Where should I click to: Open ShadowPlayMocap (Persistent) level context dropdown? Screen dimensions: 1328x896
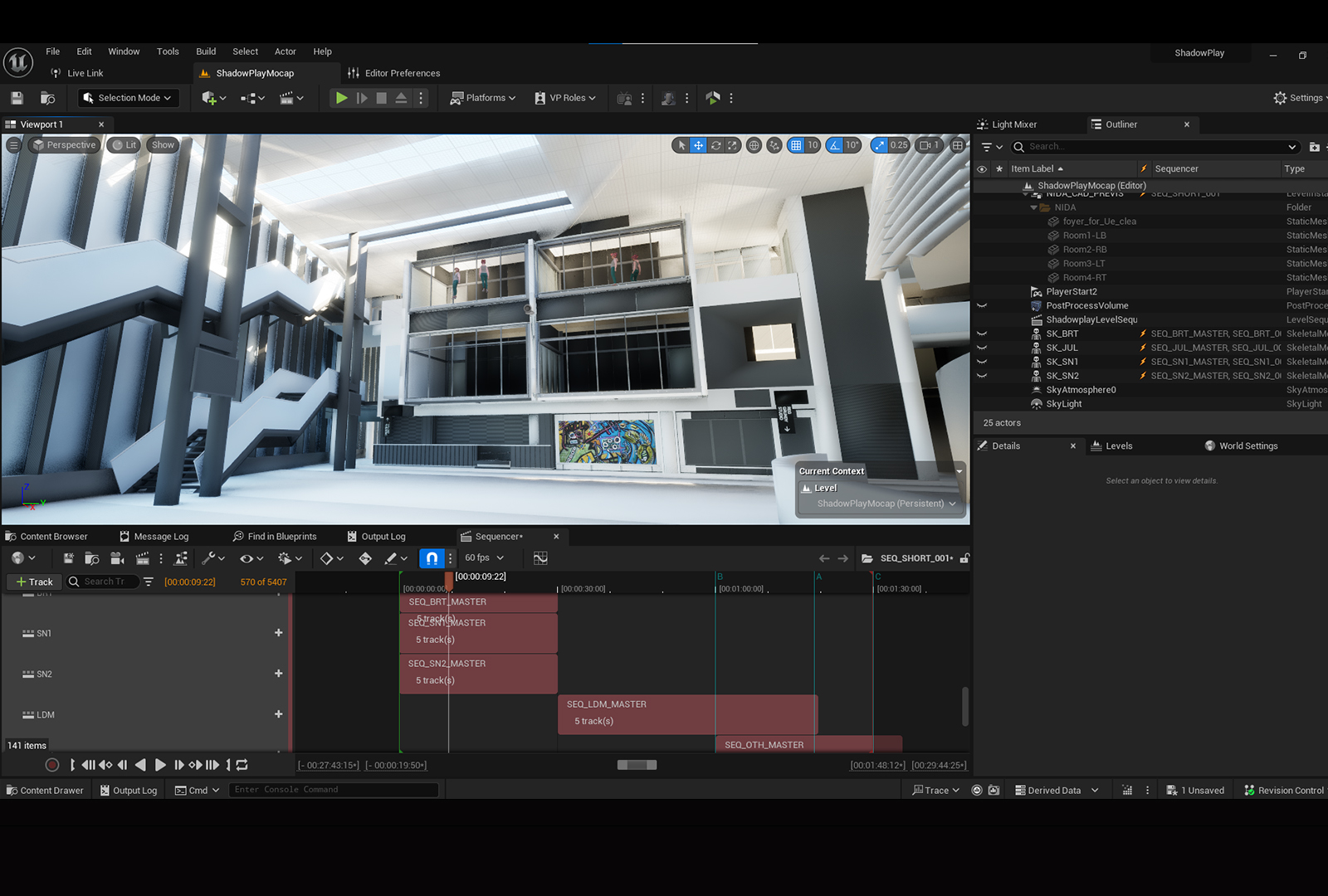click(886, 504)
